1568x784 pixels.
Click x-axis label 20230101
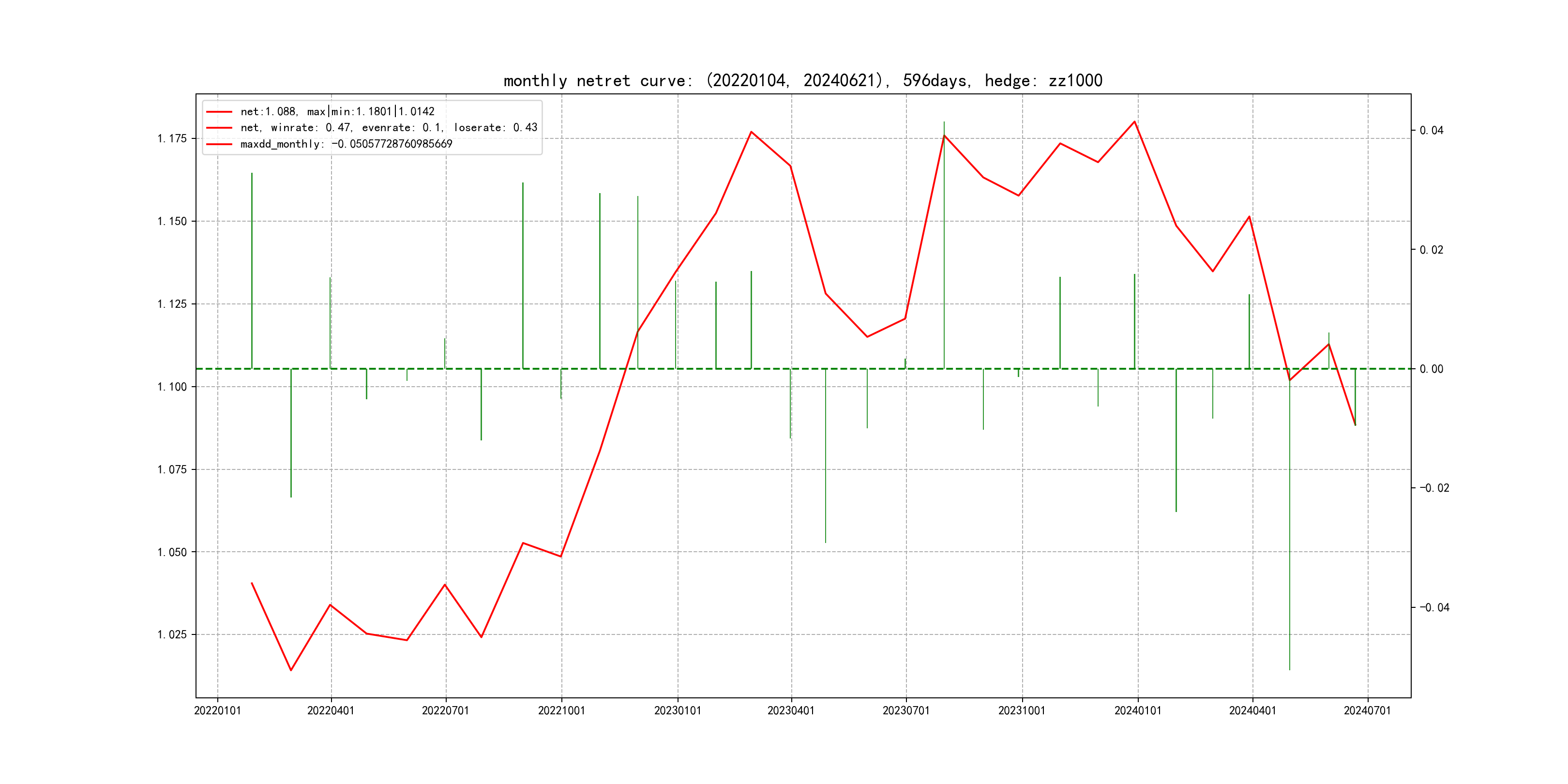click(x=678, y=711)
